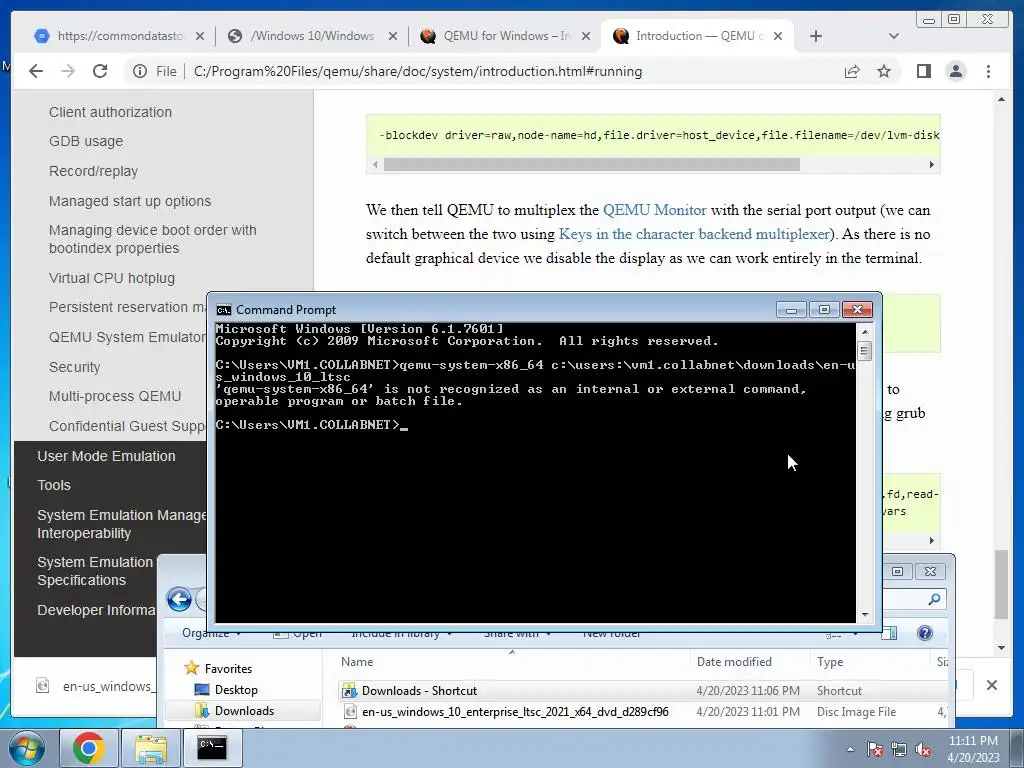
Task: Close the Introduction — QEMU tab
Action: pyautogui.click(x=778, y=37)
